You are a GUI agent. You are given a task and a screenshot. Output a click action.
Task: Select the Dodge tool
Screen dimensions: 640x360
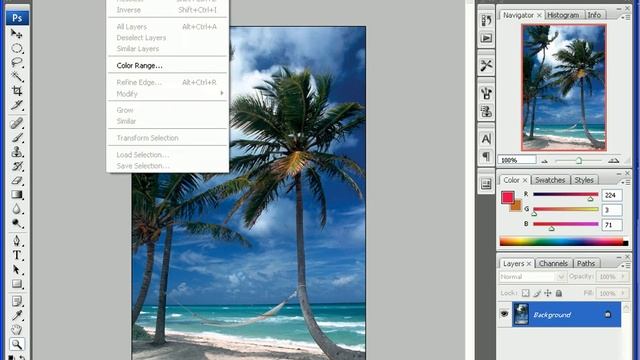pos(16,223)
